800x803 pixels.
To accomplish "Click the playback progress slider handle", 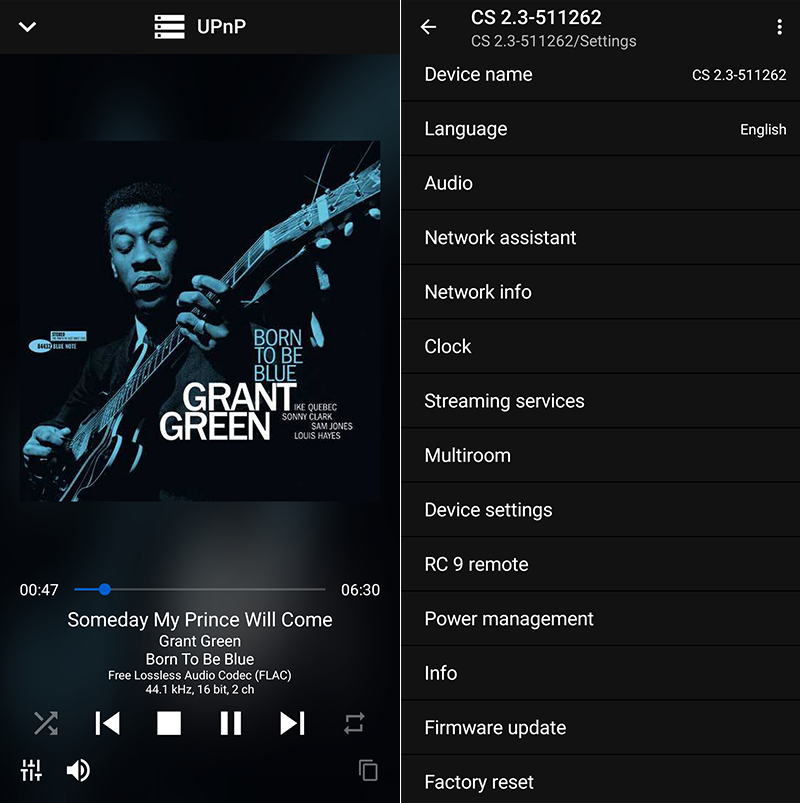I will [x=104, y=589].
